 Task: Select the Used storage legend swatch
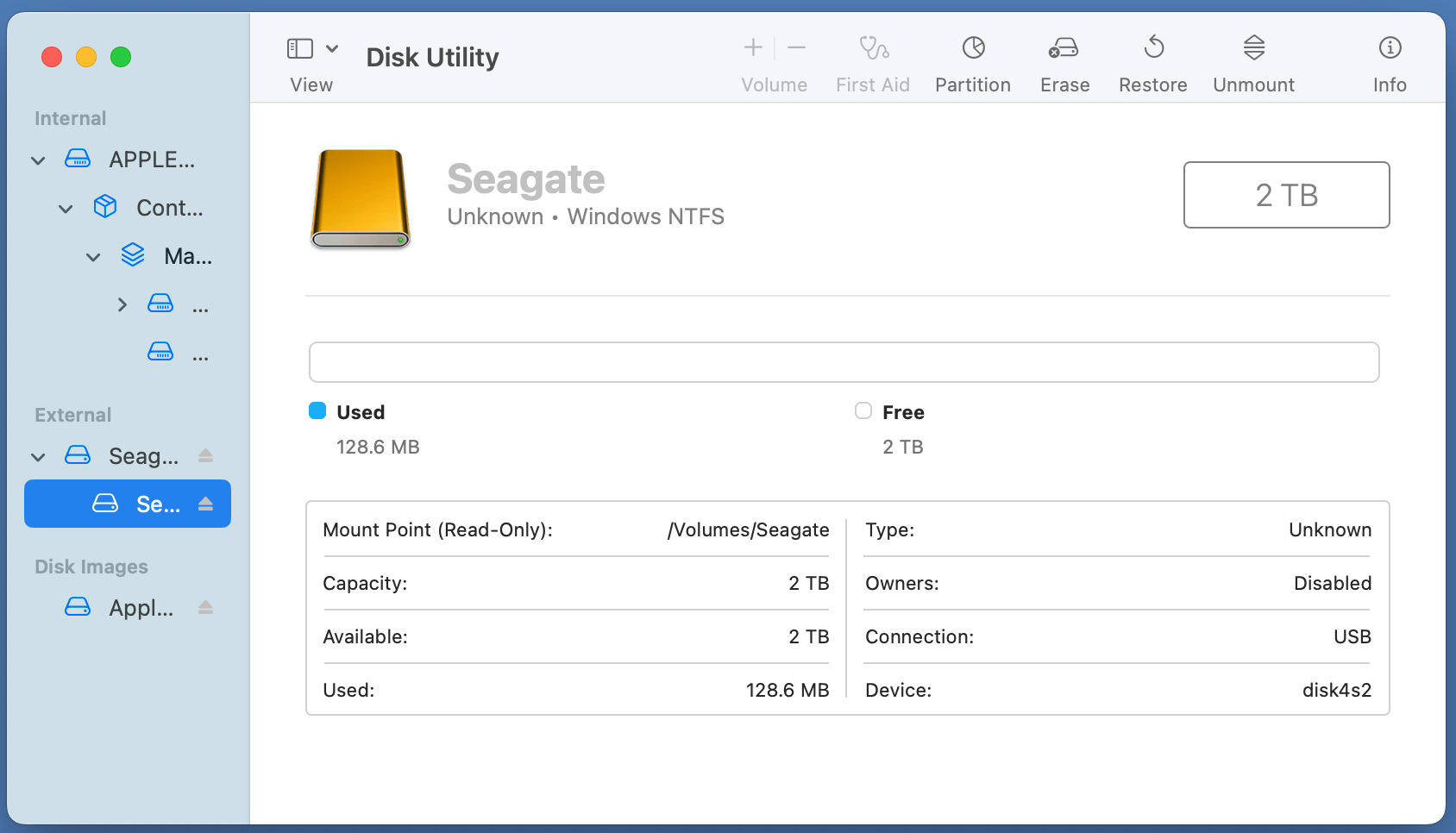pyautogui.click(x=317, y=411)
